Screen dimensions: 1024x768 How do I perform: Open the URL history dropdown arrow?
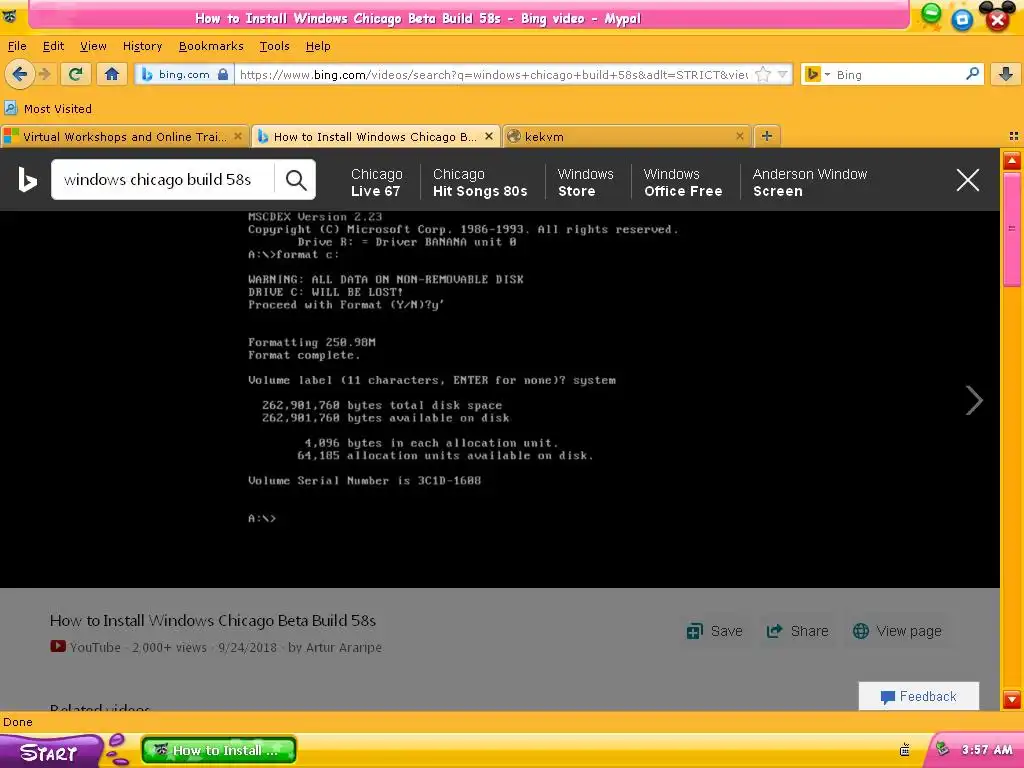pos(782,74)
